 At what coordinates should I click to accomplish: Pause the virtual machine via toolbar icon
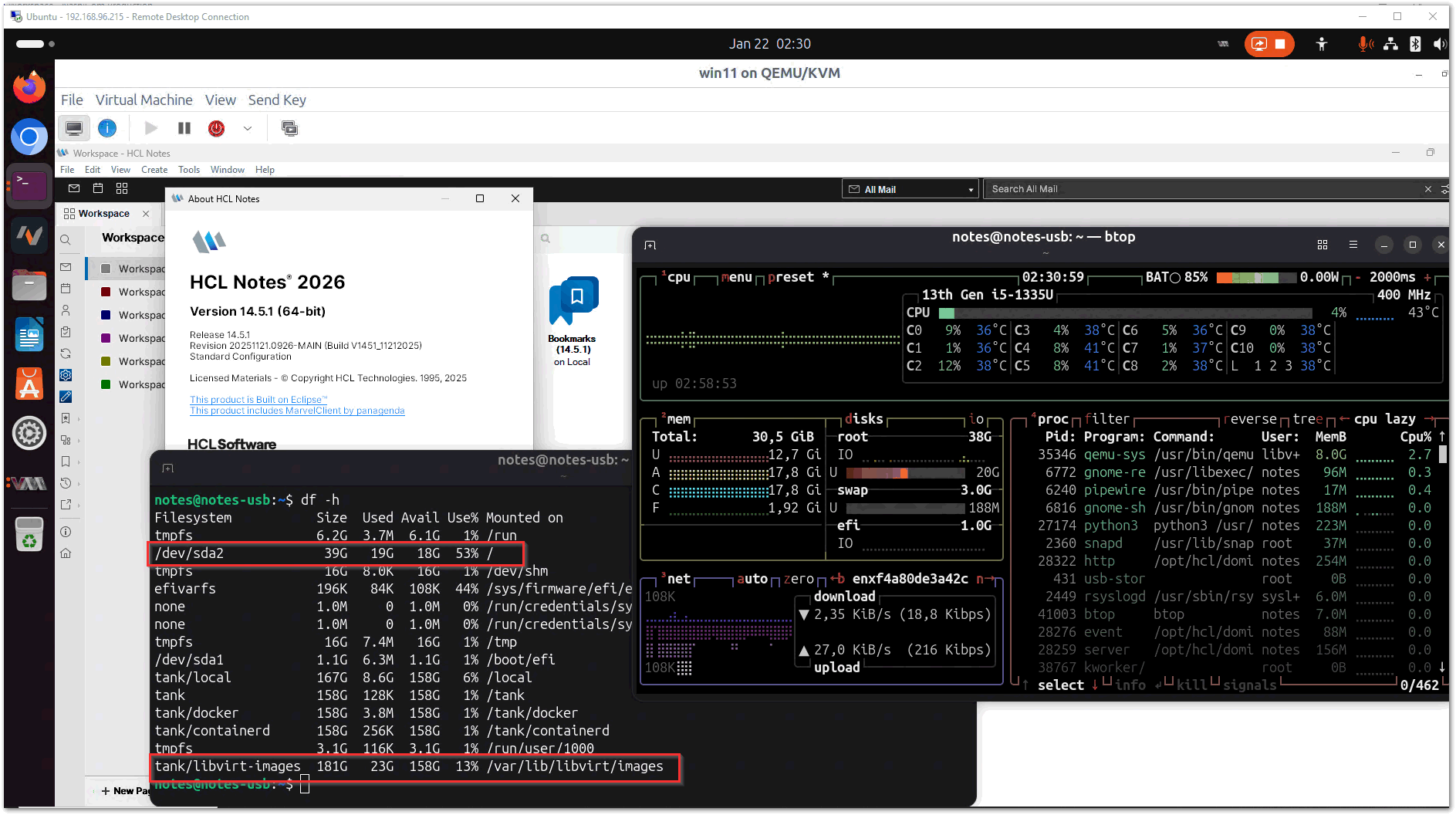tap(184, 128)
